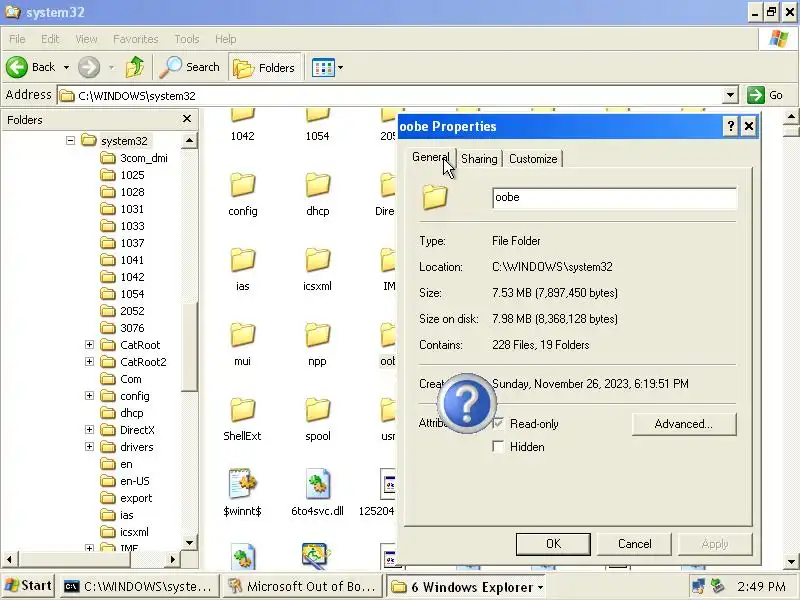
Task: Select the General tab
Action: point(431,157)
